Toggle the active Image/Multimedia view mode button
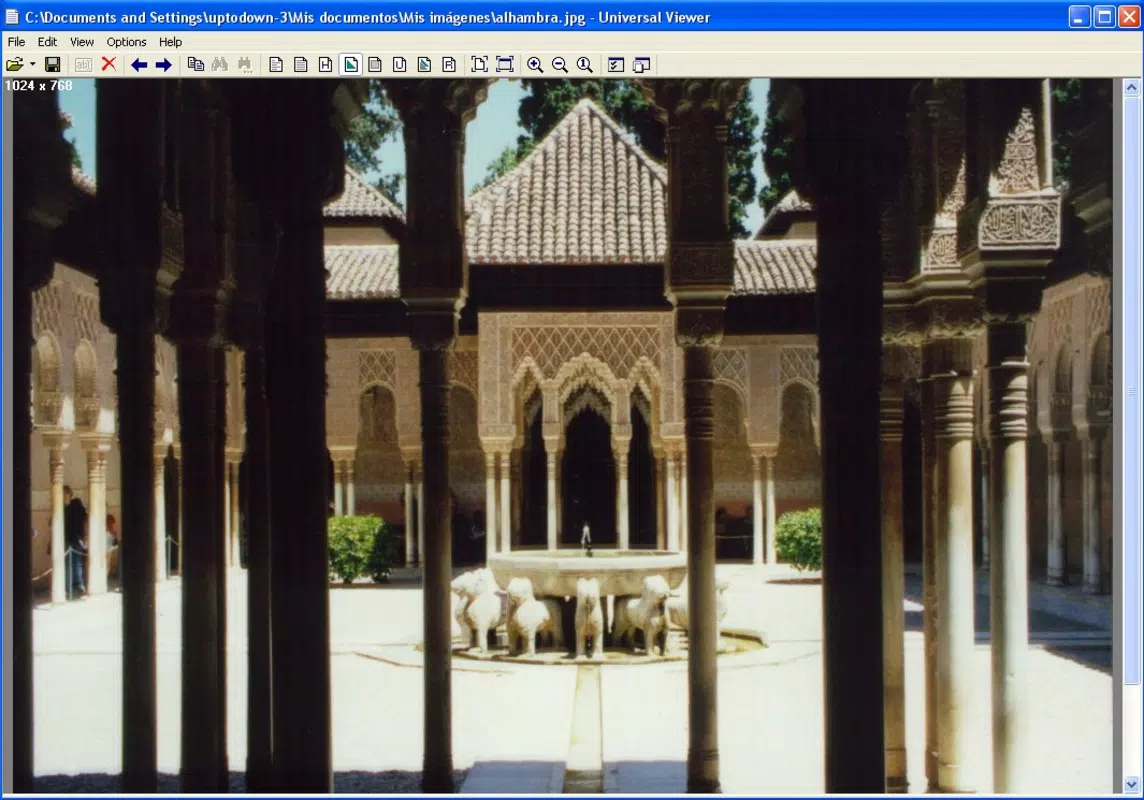Viewport: 1144px width, 800px height. [351, 65]
